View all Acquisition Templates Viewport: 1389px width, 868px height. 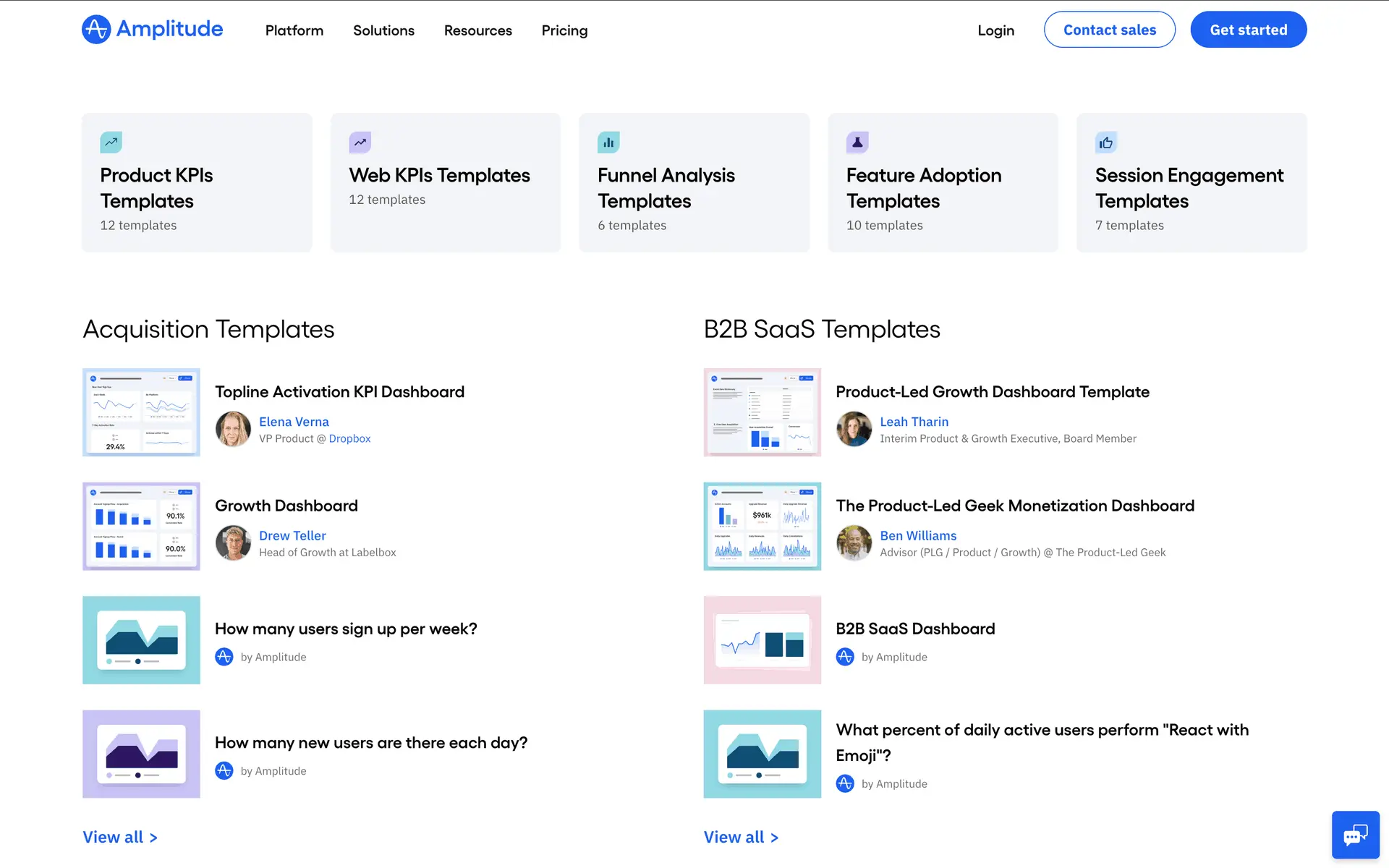tap(120, 837)
